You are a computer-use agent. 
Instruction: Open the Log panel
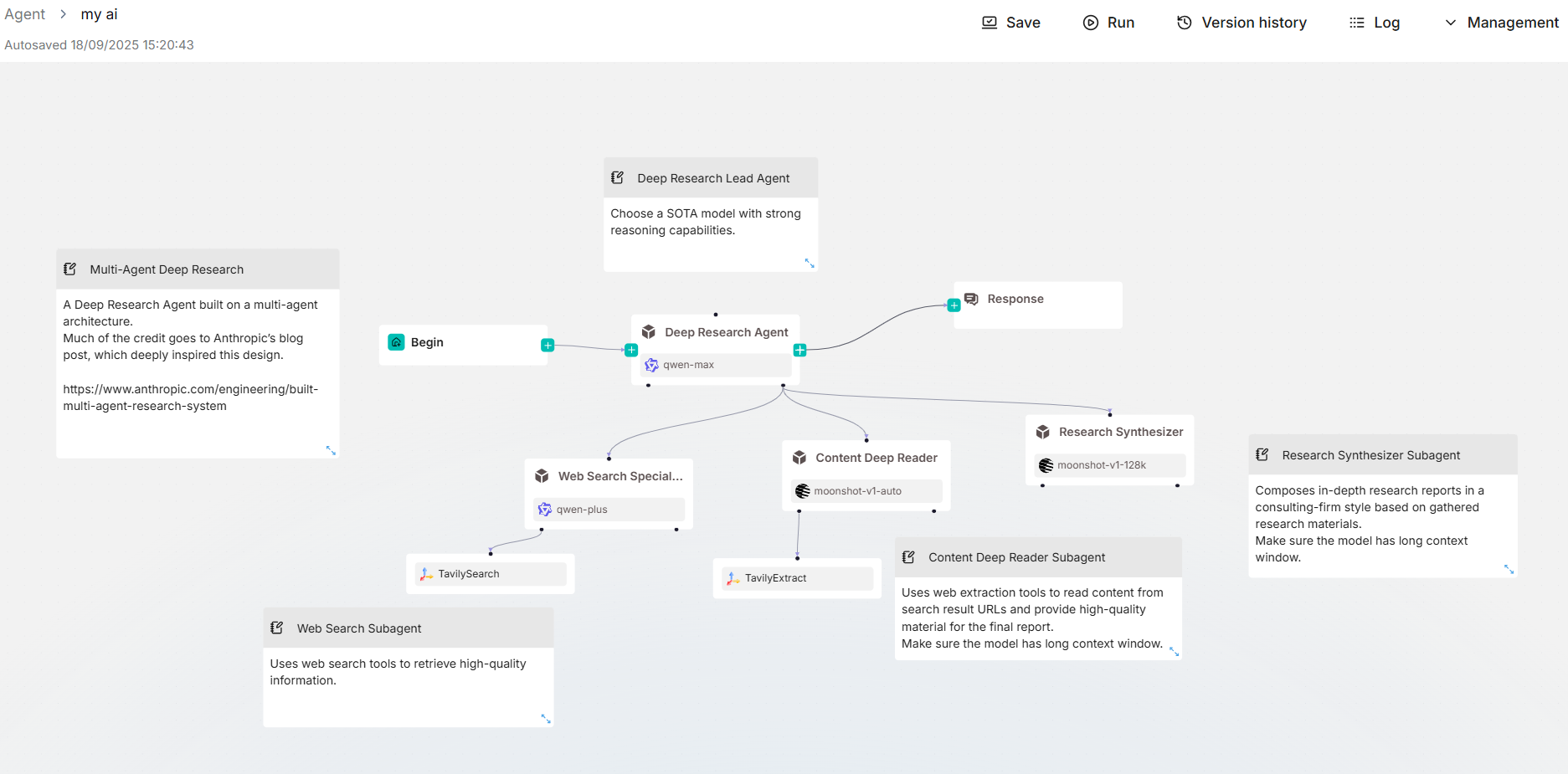pyautogui.click(x=1375, y=23)
